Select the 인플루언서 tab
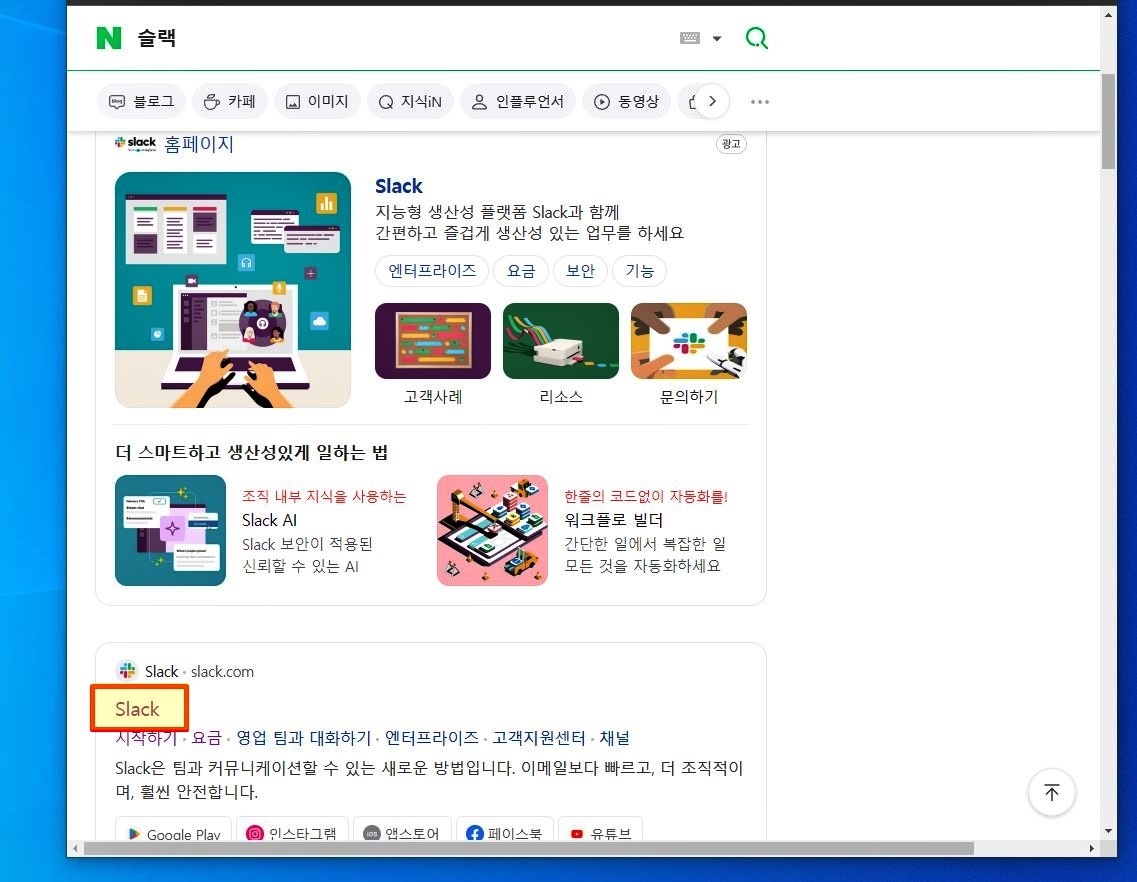Image resolution: width=1137 pixels, height=882 pixels. 518,102
